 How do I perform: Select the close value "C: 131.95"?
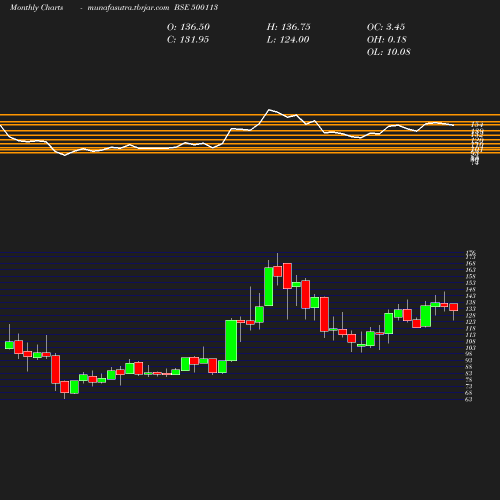(188, 40)
